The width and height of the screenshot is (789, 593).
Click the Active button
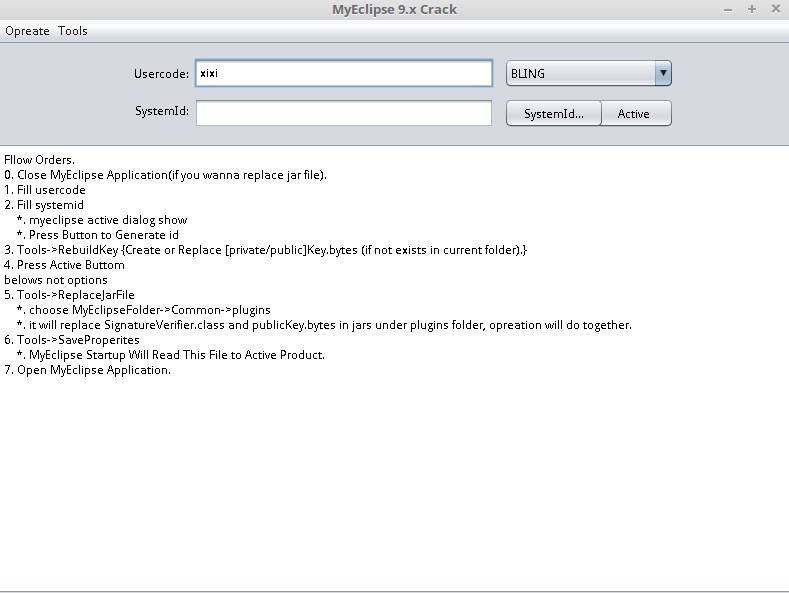click(x=636, y=114)
